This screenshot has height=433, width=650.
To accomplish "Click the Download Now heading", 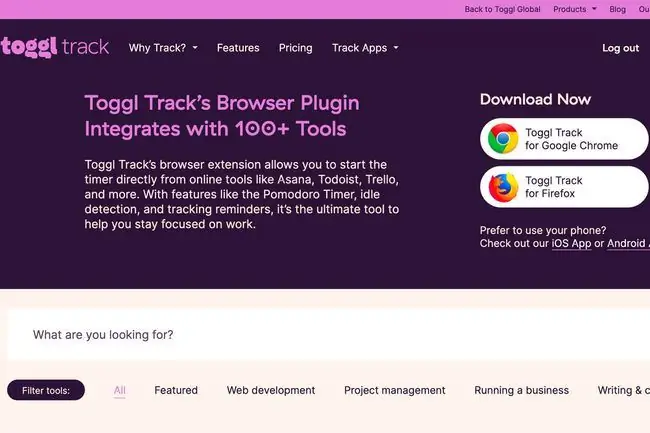I will pyautogui.click(x=535, y=99).
